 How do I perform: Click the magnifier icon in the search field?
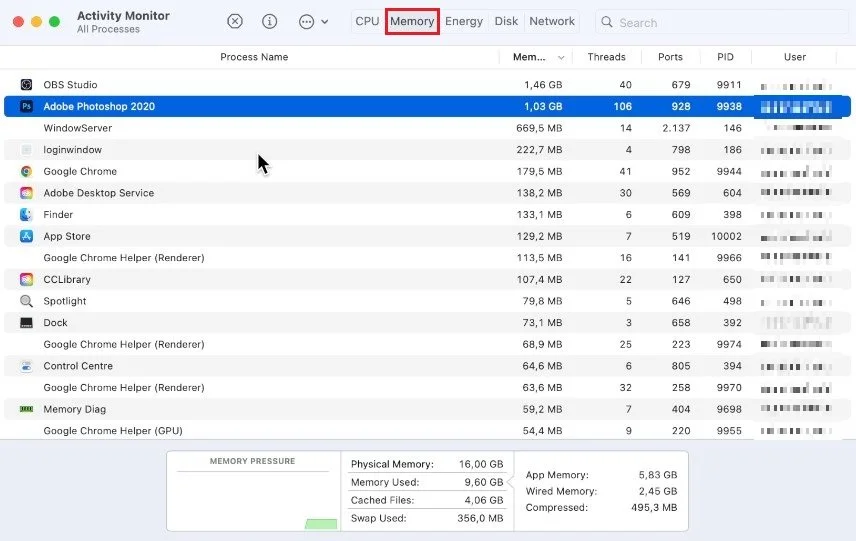[x=607, y=22]
